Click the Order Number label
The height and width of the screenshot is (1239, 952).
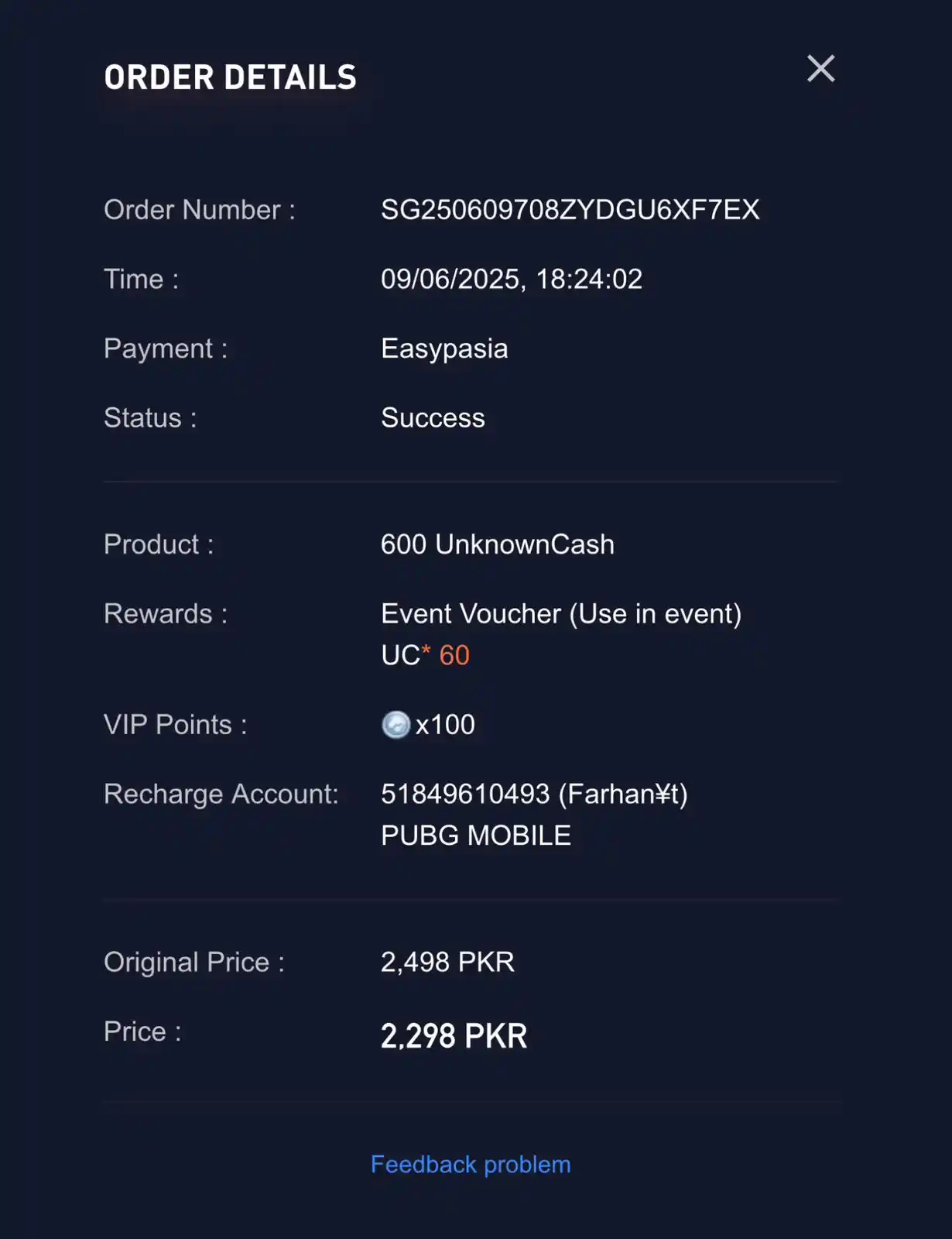click(200, 210)
